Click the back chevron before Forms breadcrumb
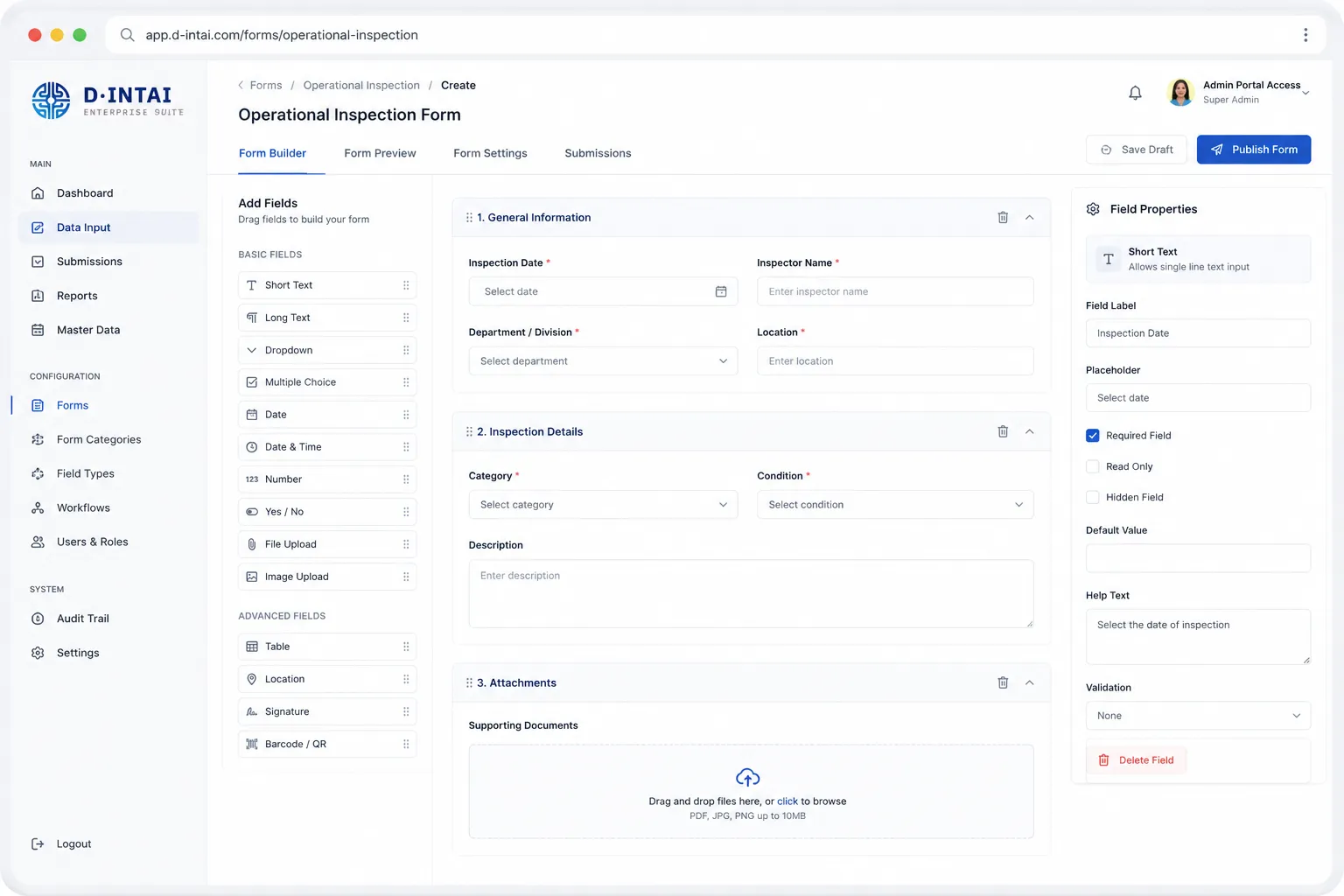1344x896 pixels. click(x=241, y=85)
